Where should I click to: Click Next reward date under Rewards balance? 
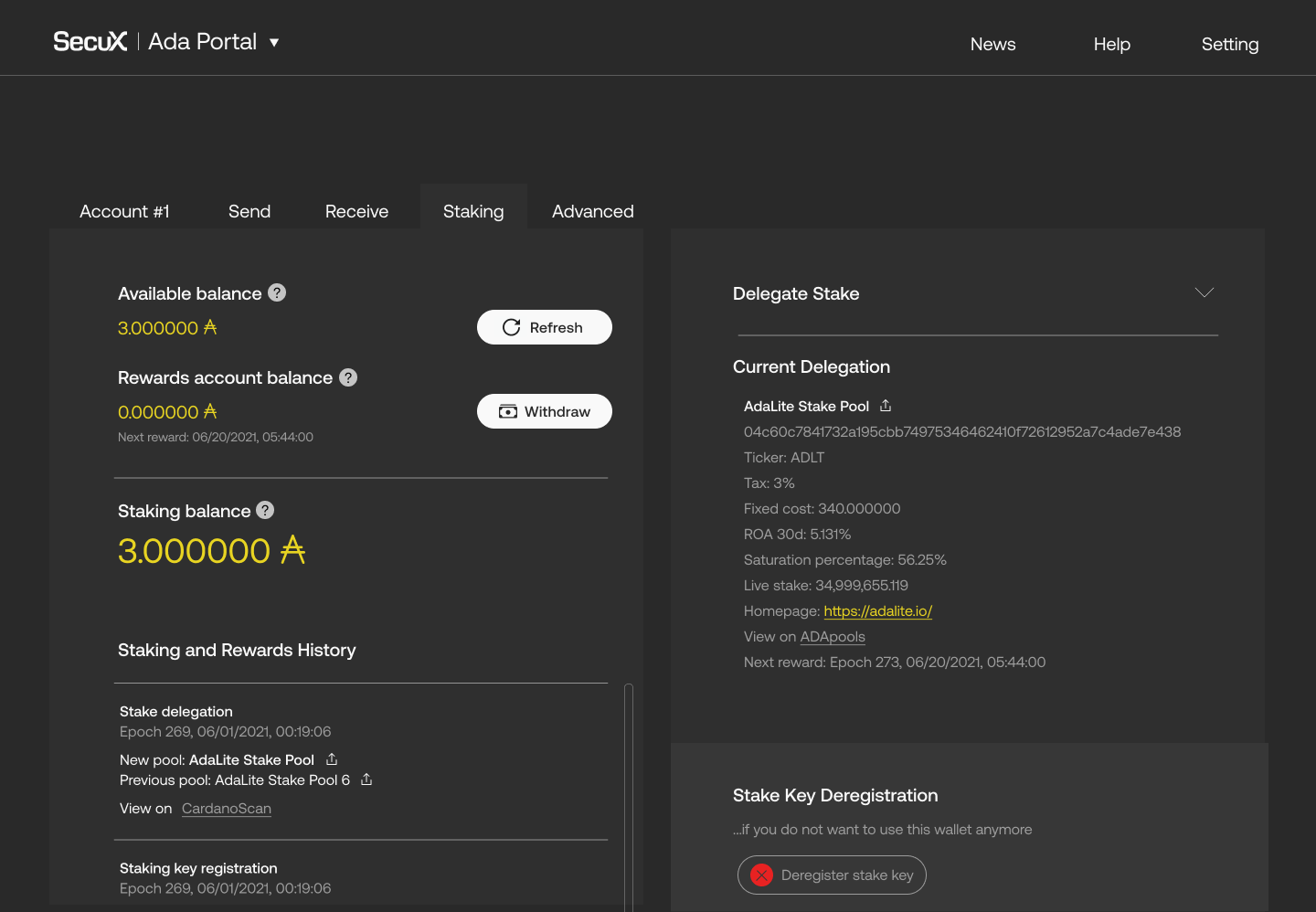click(x=216, y=437)
